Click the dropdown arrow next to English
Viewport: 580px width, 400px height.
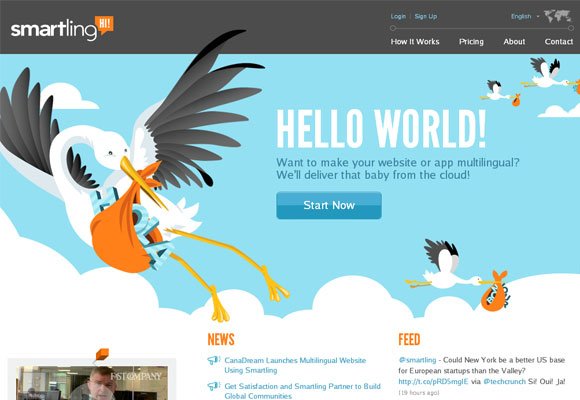tap(537, 16)
